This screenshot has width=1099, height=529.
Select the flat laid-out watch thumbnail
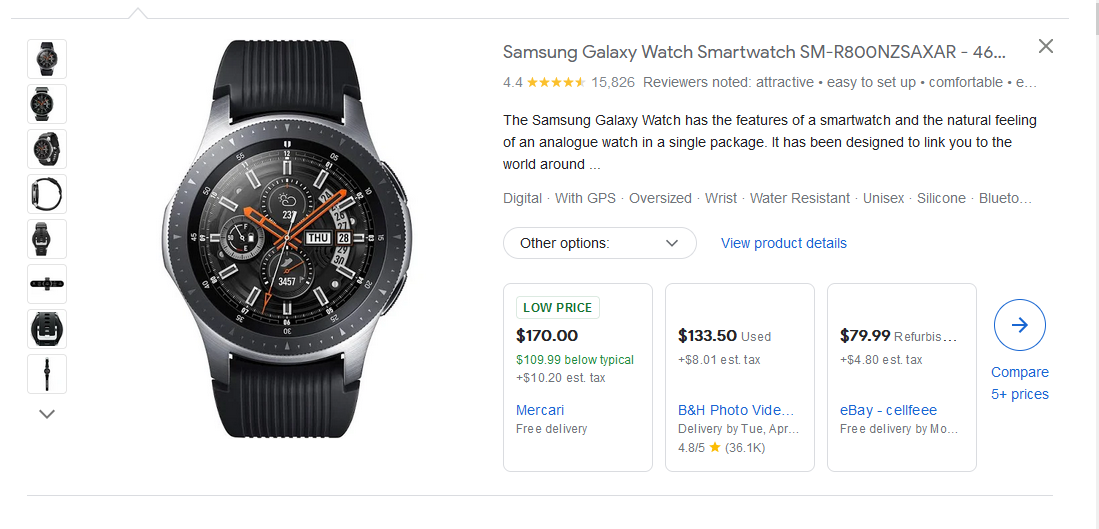(x=47, y=284)
